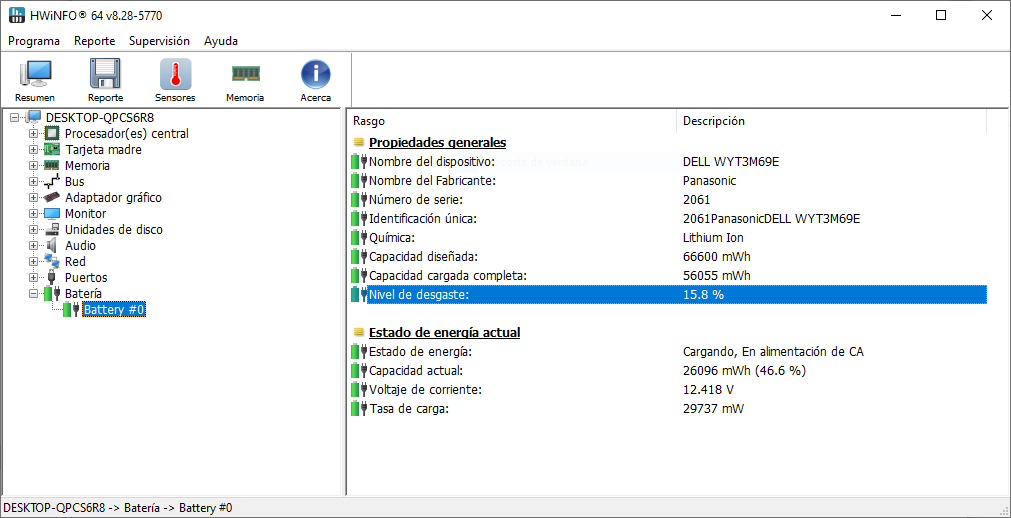This screenshot has width=1011, height=518.
Task: Select the Nivel de desgaste row
Action: click(x=418, y=295)
